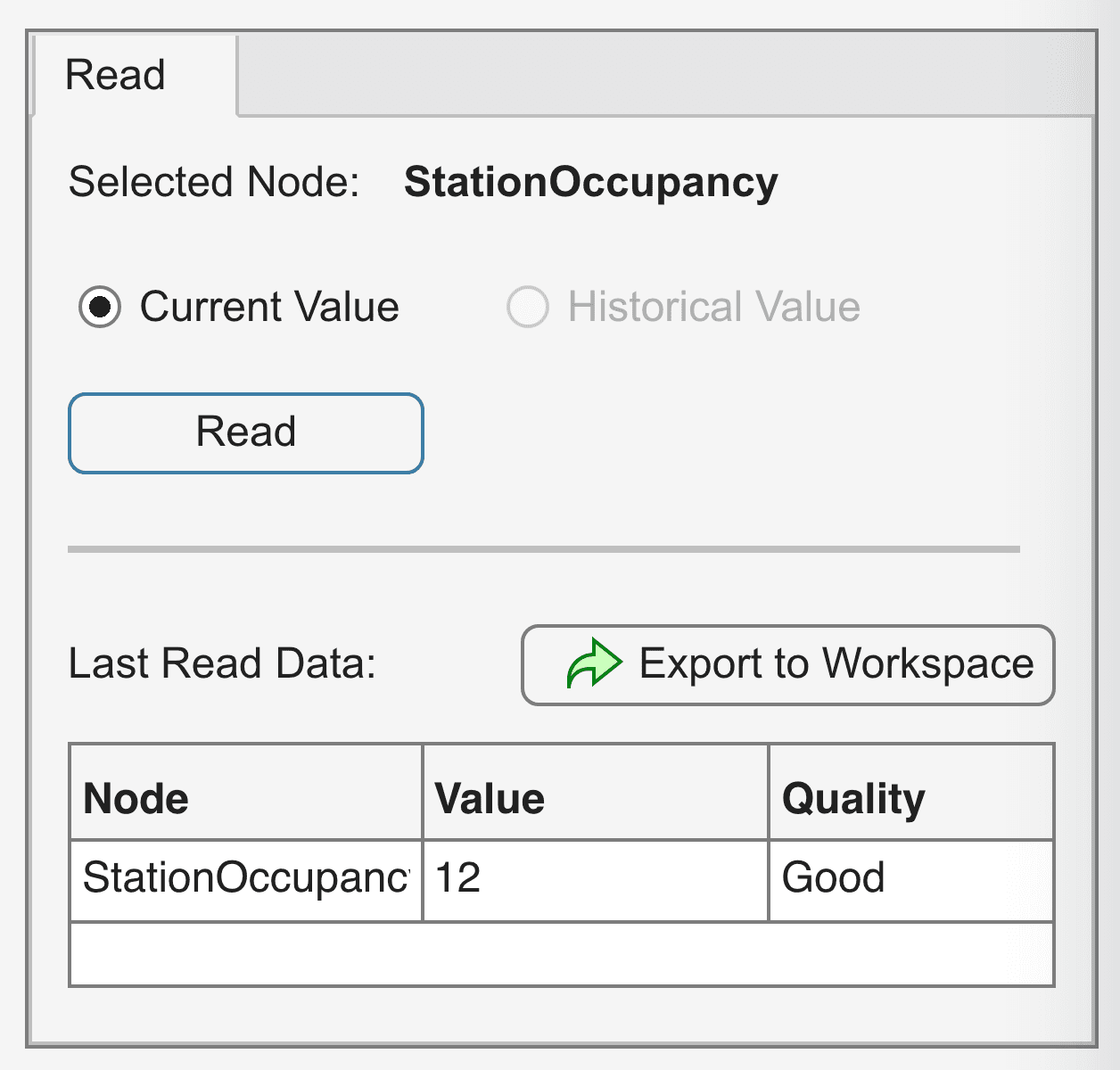The image size is (1120, 1070).
Task: Click the green export arrow icon
Action: tap(594, 664)
